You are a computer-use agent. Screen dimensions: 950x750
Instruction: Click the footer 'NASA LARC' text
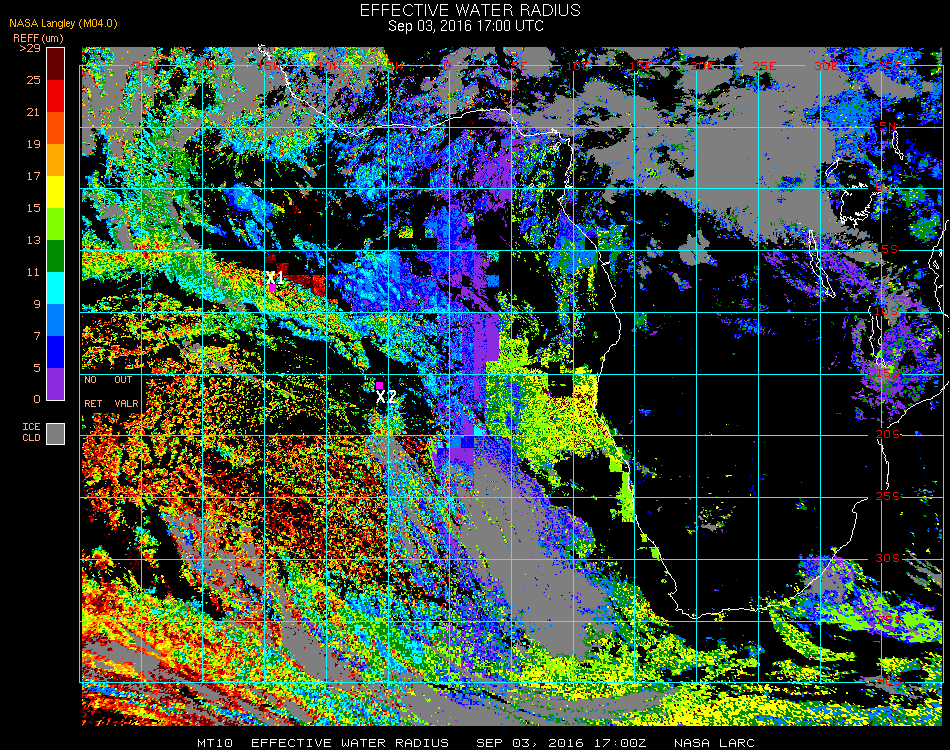[714, 743]
